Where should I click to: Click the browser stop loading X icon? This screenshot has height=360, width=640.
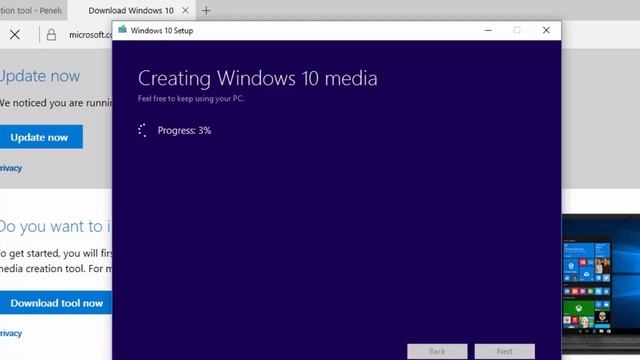(15, 35)
